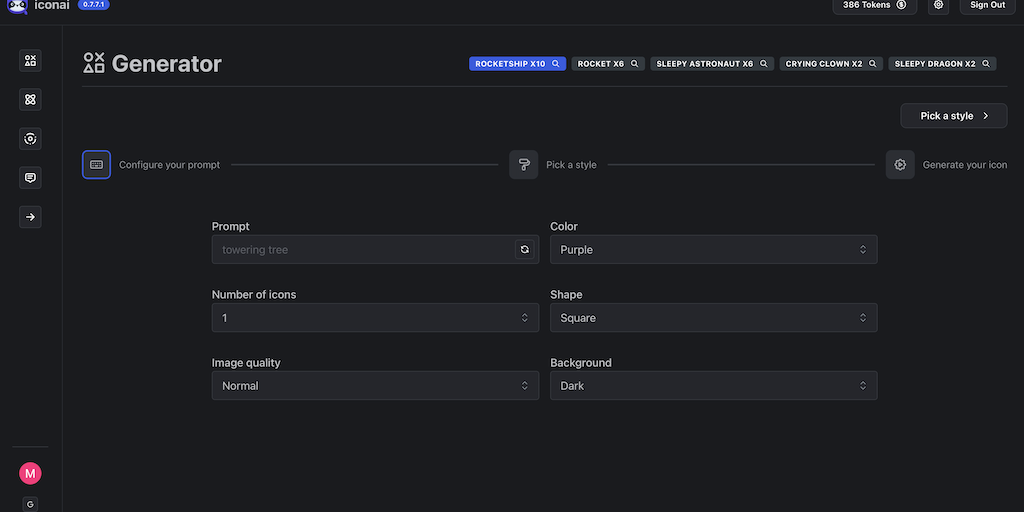Expand sidebar with the arrow icon
This screenshot has width=1024, height=512.
(30, 217)
